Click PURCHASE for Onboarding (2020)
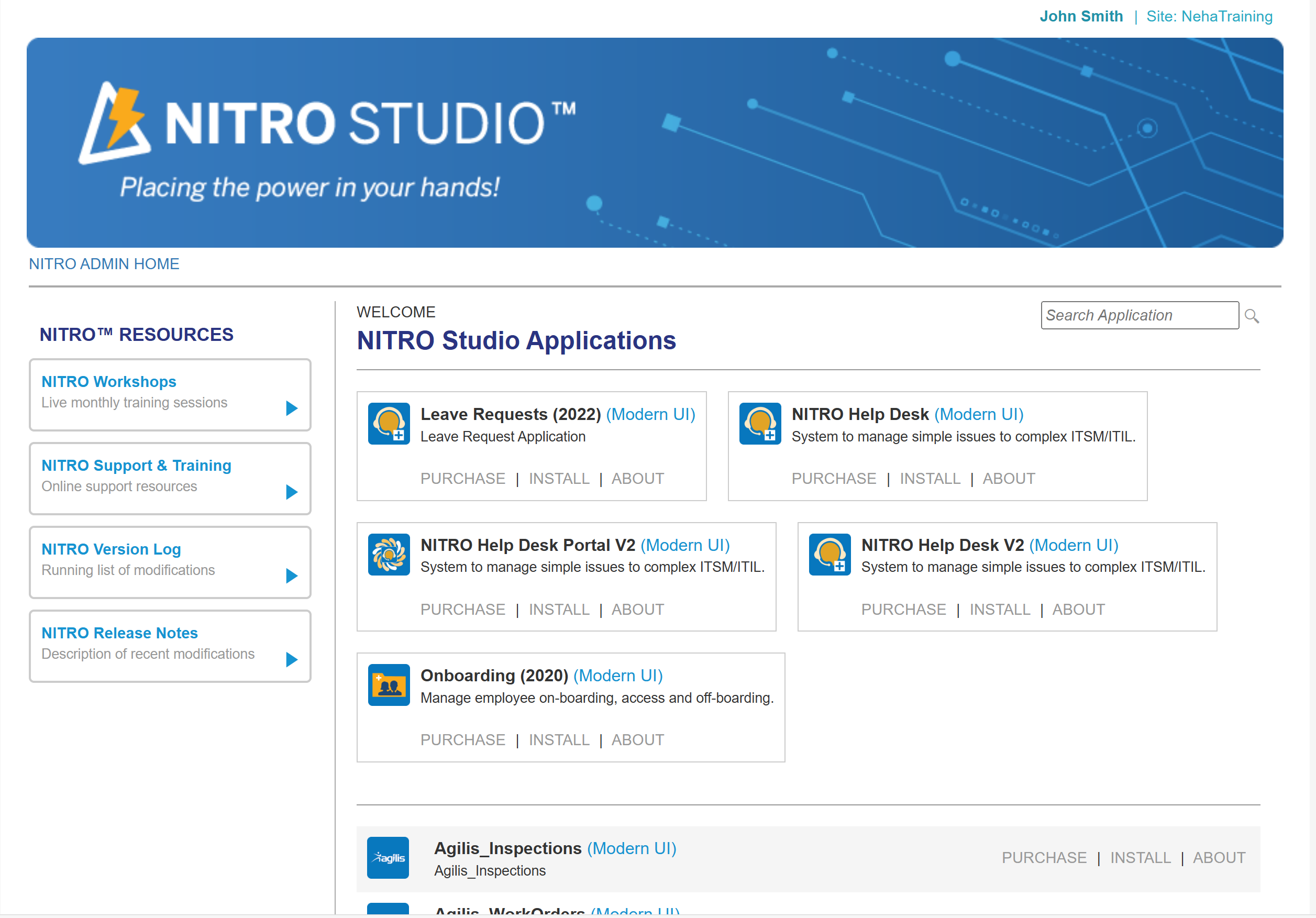This screenshot has height=918, width=1316. (462, 740)
